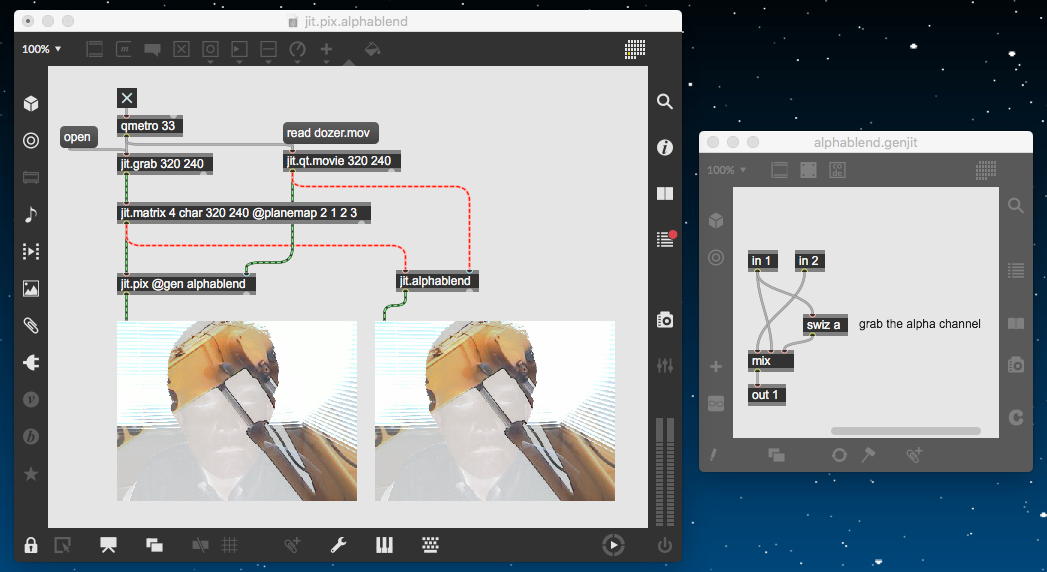Toggle the X toggle above qmetro 33

[x=127, y=98]
